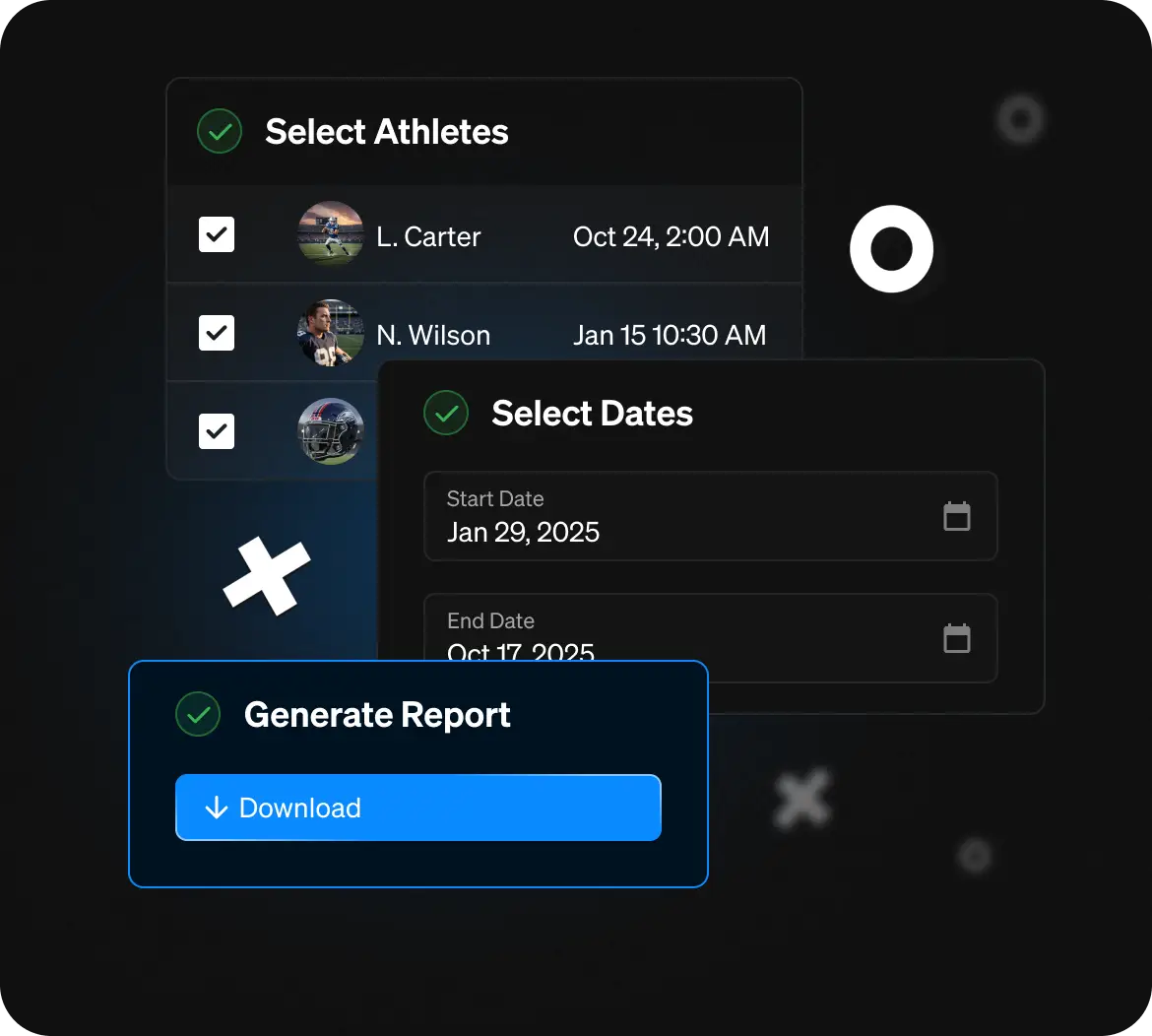Click the football helmet avatar

(x=331, y=431)
